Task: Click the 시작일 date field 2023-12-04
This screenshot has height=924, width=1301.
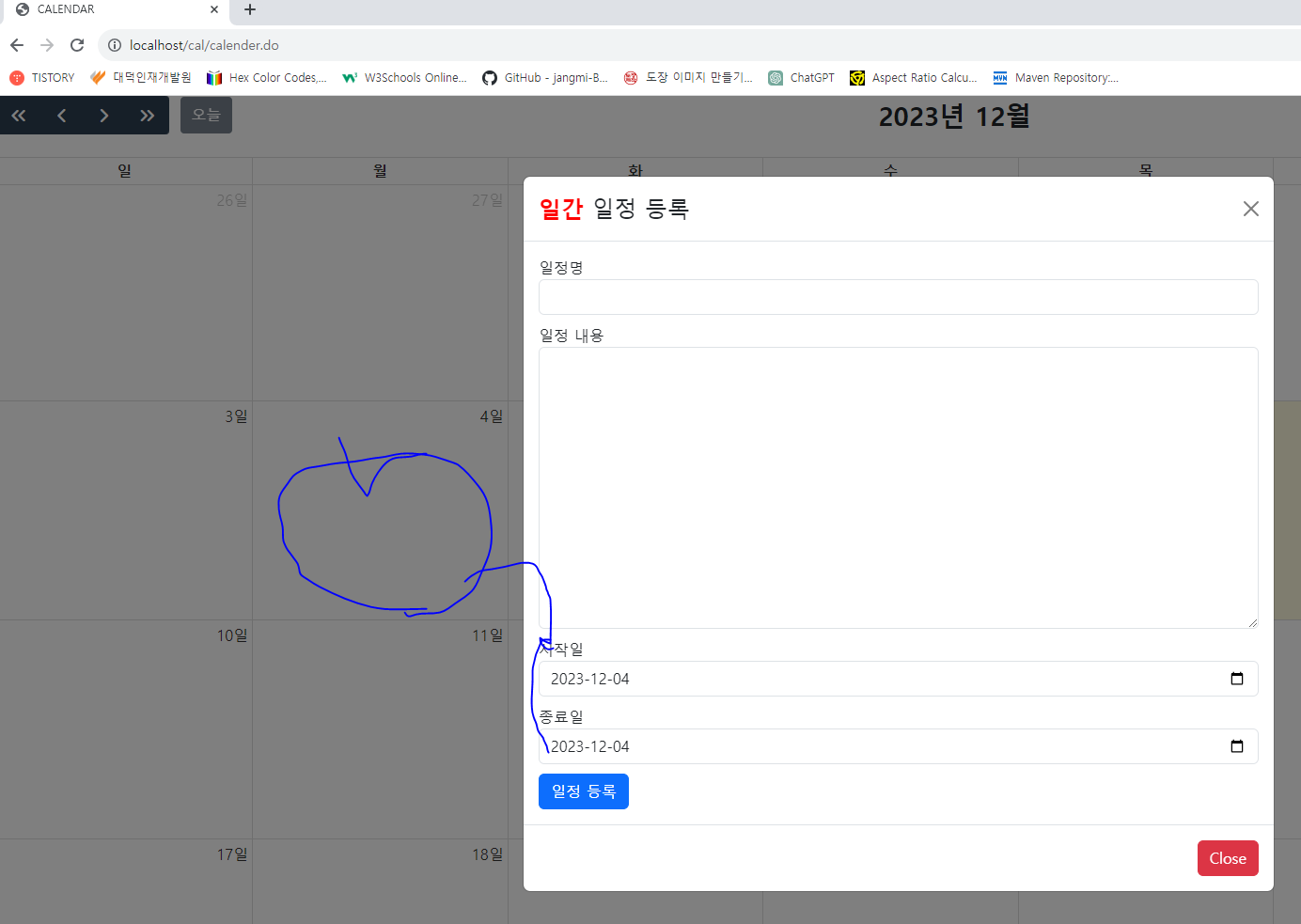Action: (x=898, y=679)
